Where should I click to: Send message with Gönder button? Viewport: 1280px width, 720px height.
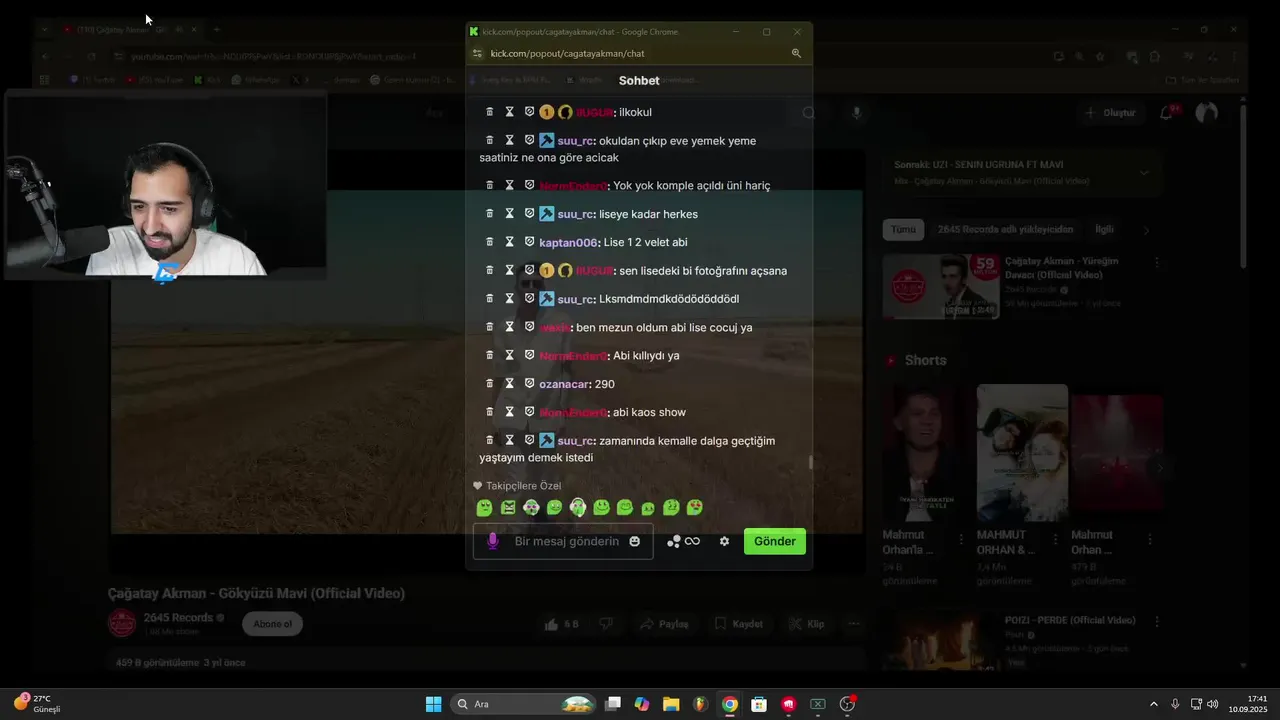pos(775,541)
